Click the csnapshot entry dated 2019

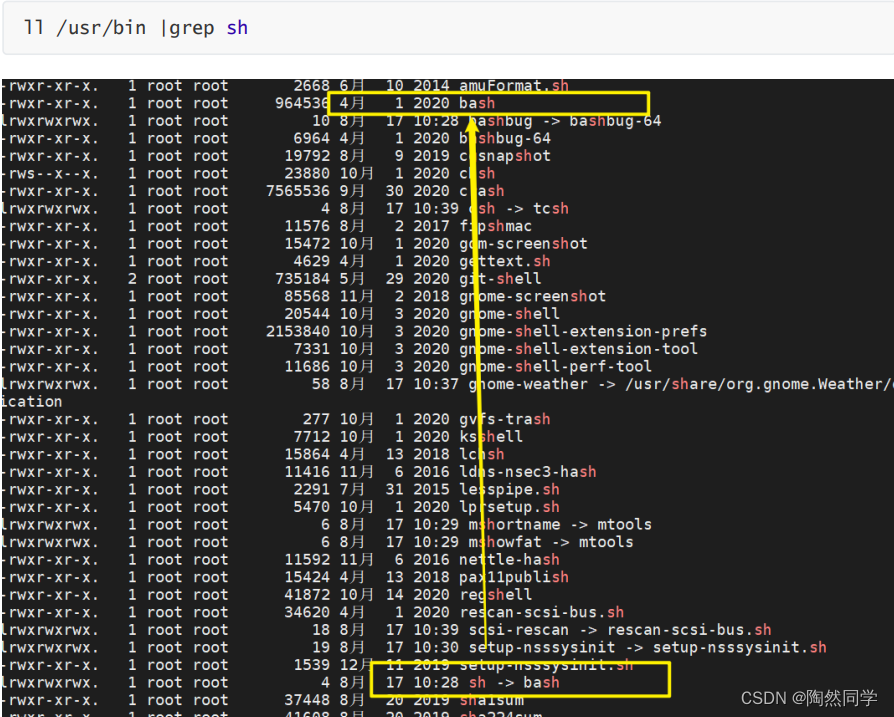(x=505, y=156)
